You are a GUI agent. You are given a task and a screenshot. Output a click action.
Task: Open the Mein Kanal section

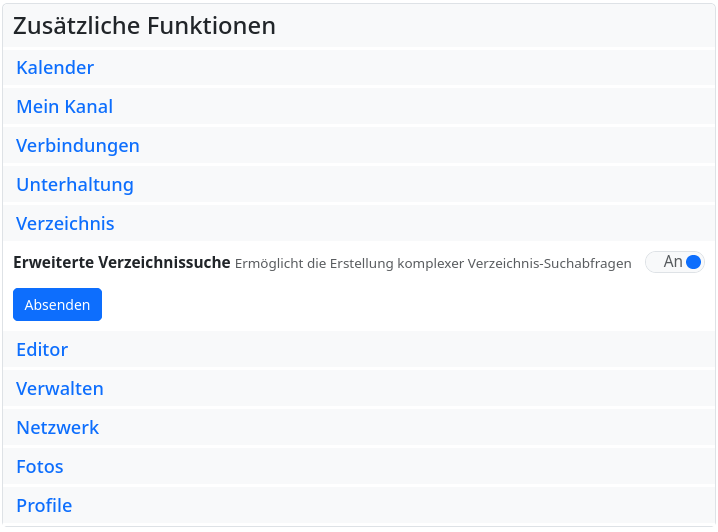coord(64,107)
